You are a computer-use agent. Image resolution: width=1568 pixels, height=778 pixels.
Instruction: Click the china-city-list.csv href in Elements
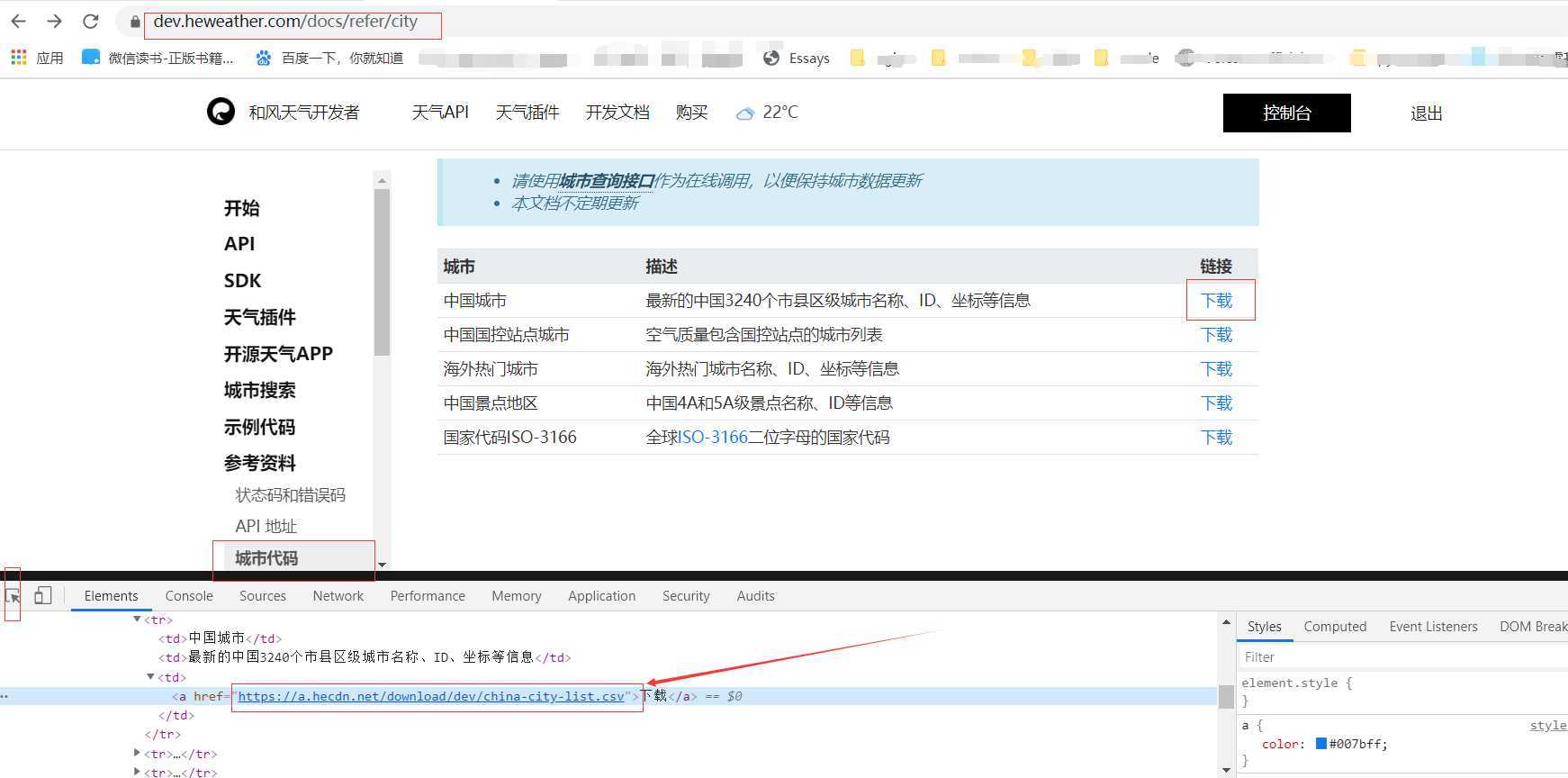tap(431, 696)
